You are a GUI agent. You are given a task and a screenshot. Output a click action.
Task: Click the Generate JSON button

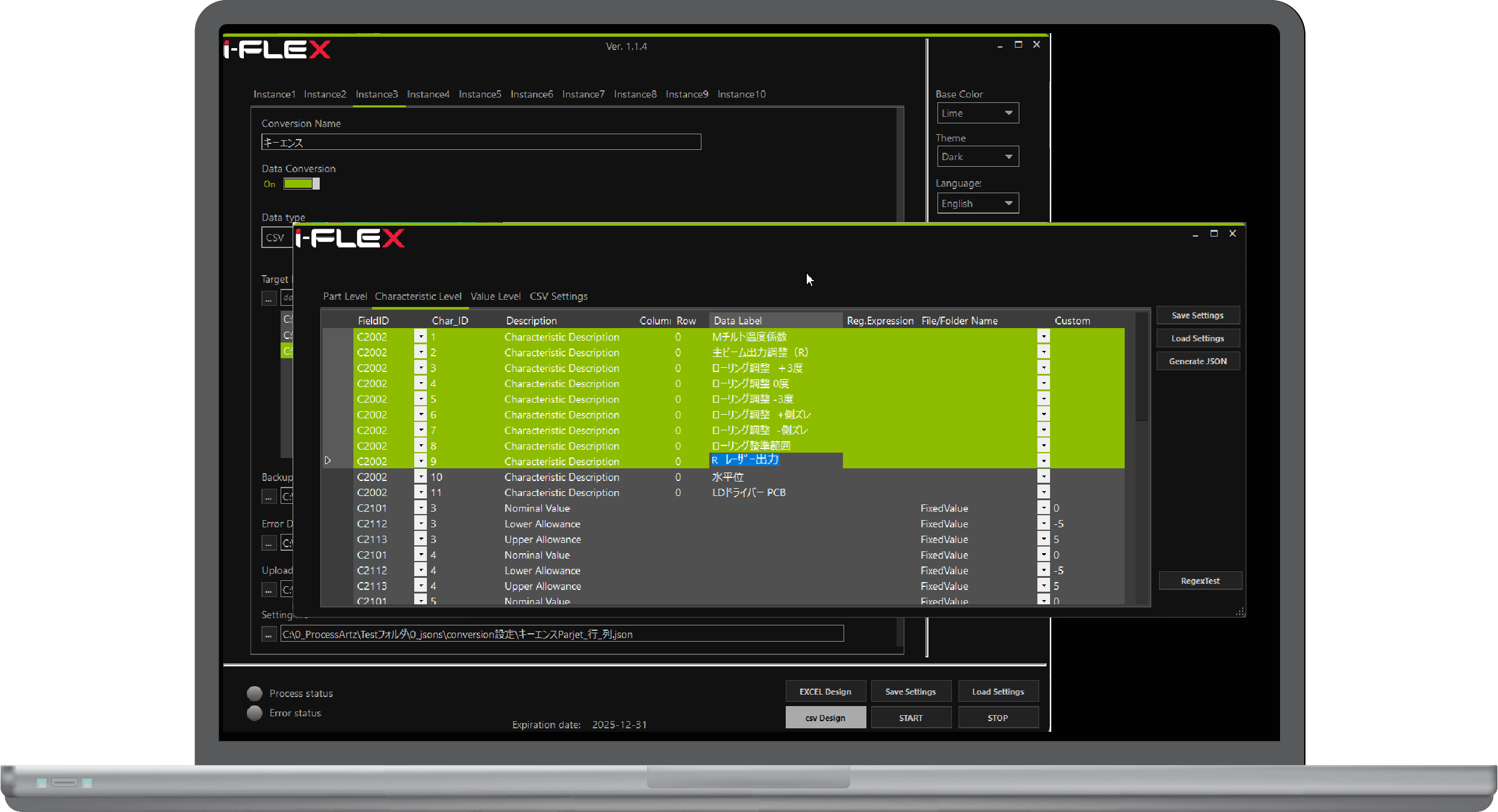1197,361
